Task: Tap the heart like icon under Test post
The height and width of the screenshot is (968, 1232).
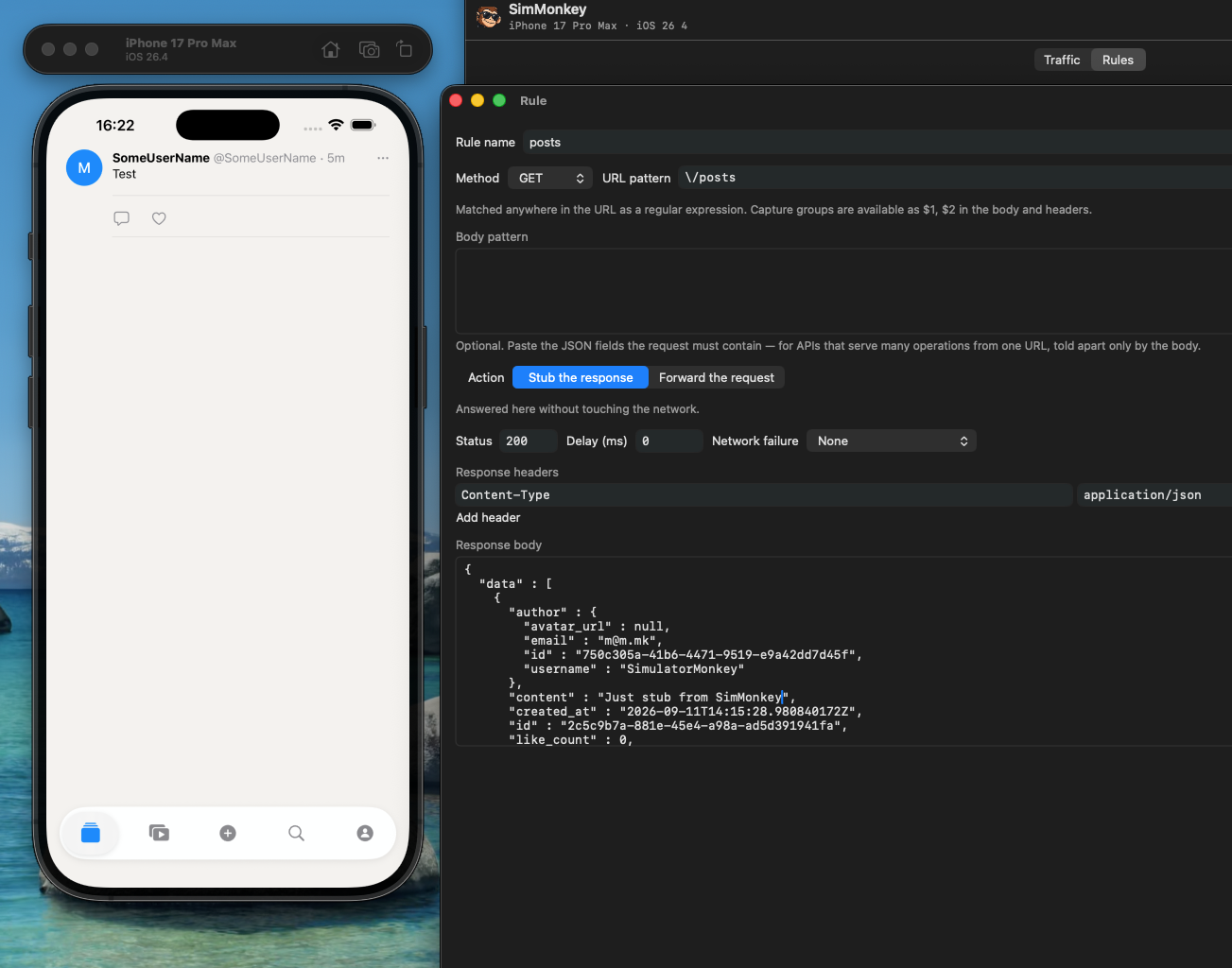Action: [x=159, y=218]
